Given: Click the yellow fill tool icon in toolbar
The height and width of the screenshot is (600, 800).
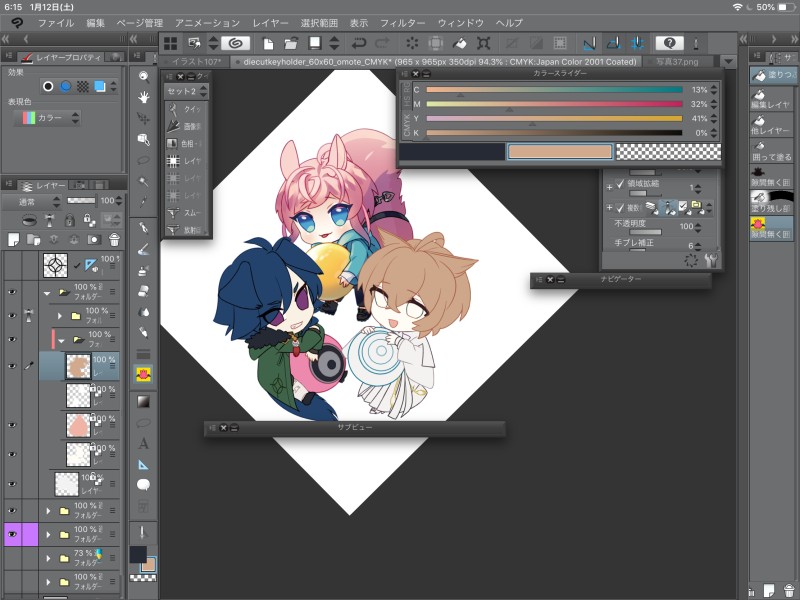Looking at the screenshot, I should (144, 374).
